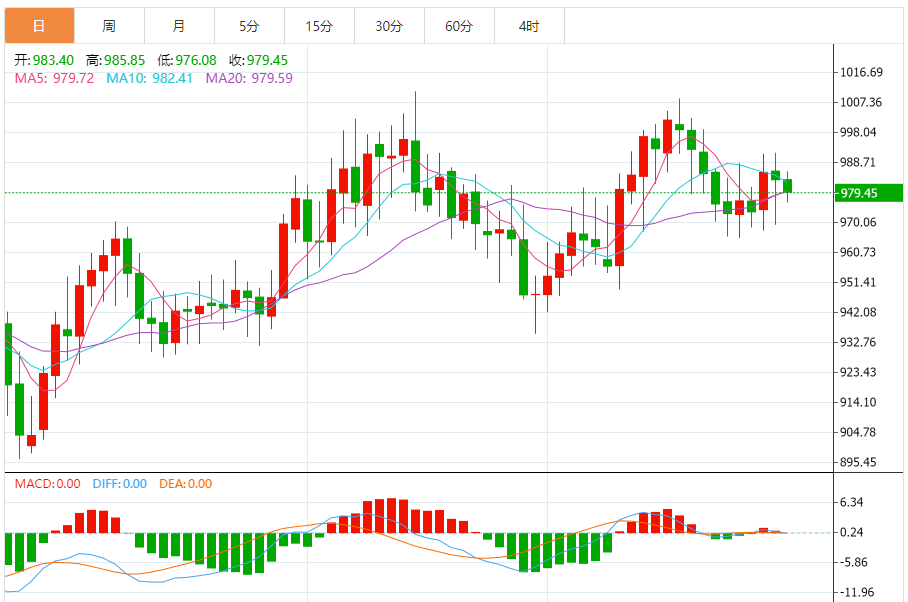Click the closing price 收:979.45

tap(258, 60)
